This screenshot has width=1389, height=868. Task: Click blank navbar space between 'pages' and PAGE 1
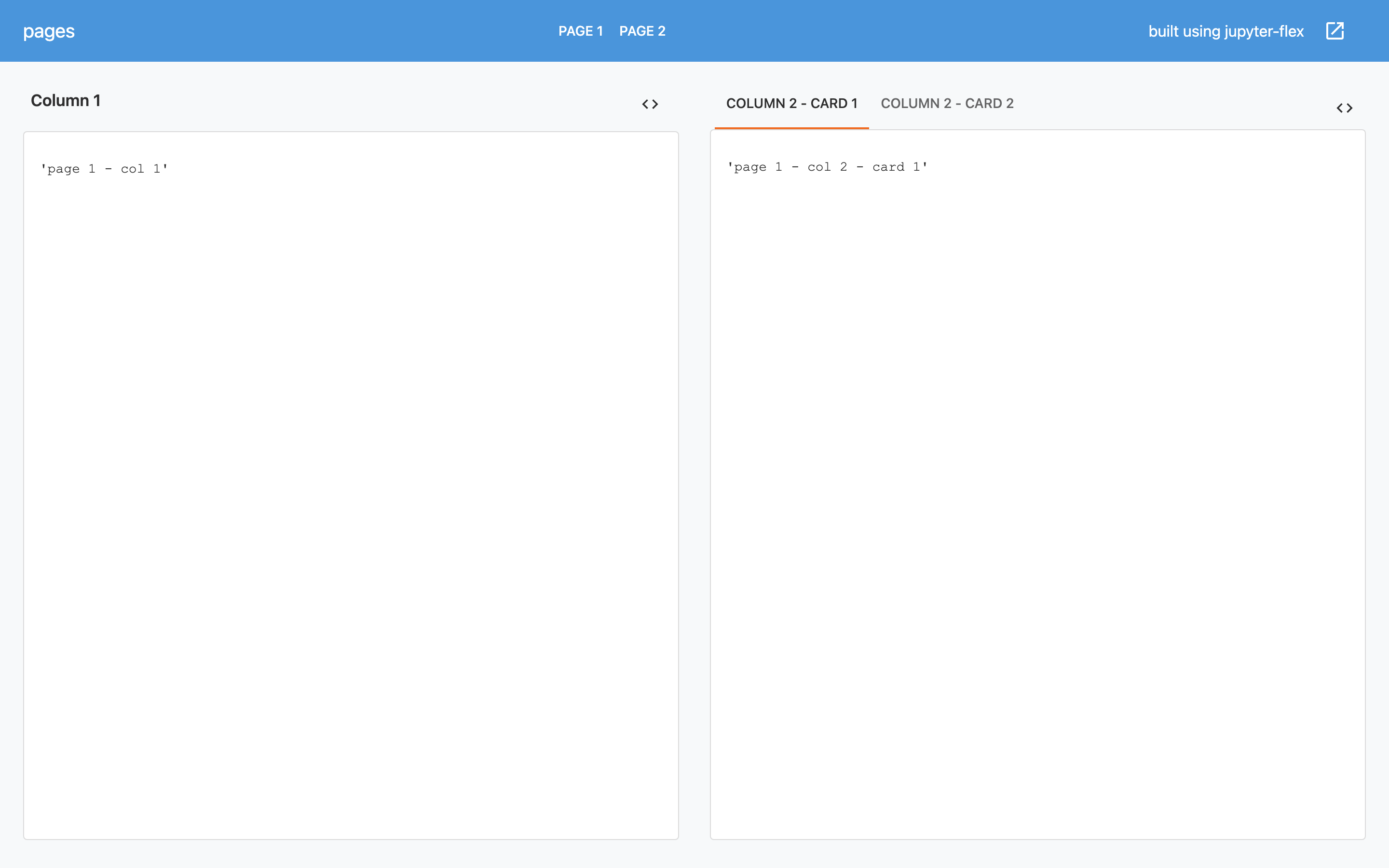tap(316, 31)
